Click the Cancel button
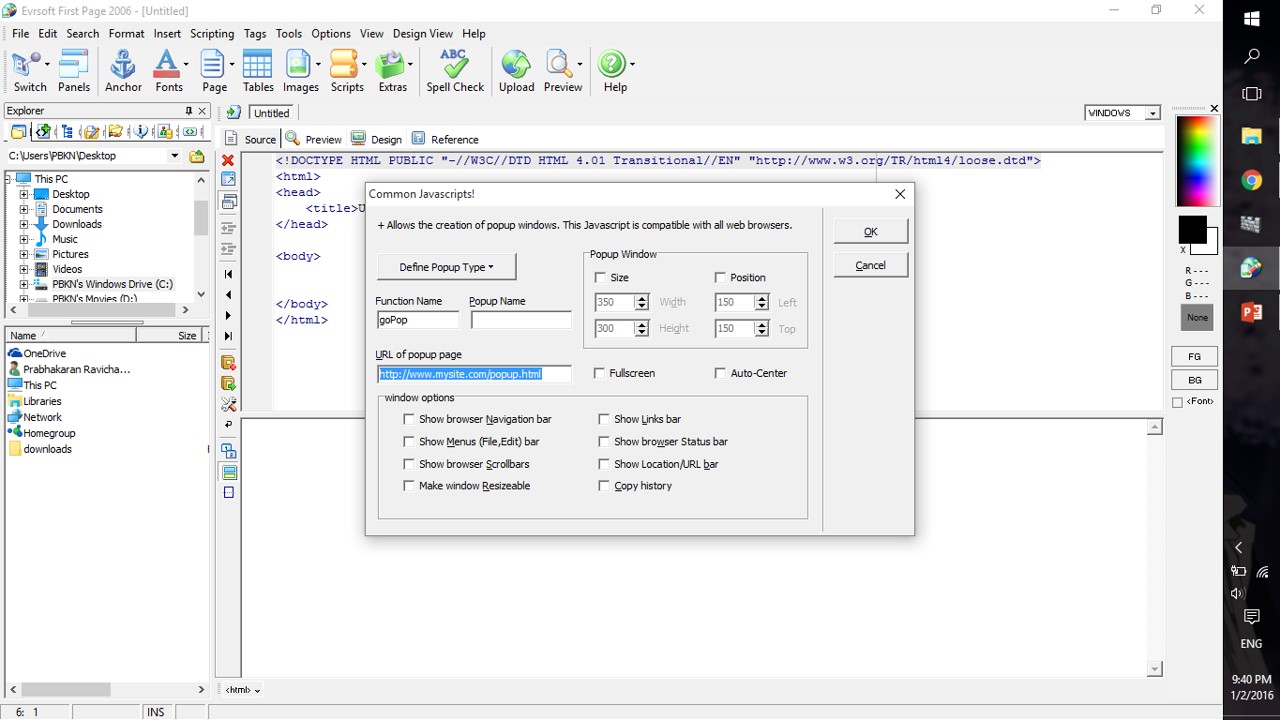The image size is (1280, 720). pos(870,265)
